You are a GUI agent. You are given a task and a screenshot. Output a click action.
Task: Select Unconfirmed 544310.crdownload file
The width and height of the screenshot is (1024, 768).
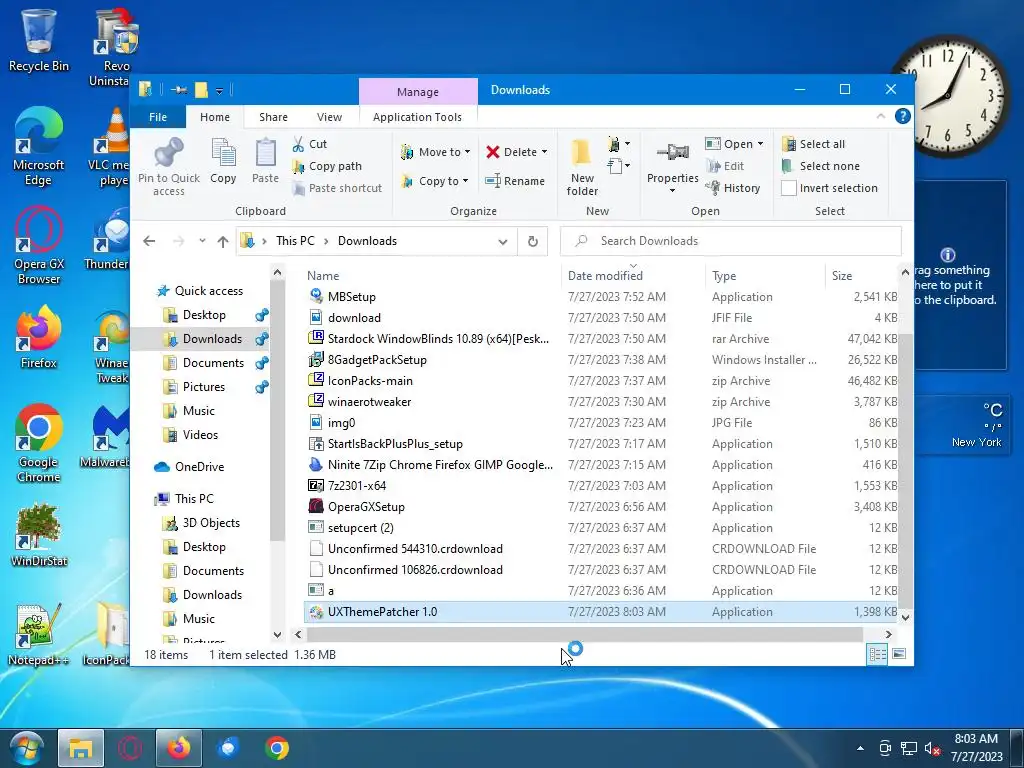[x=415, y=549]
